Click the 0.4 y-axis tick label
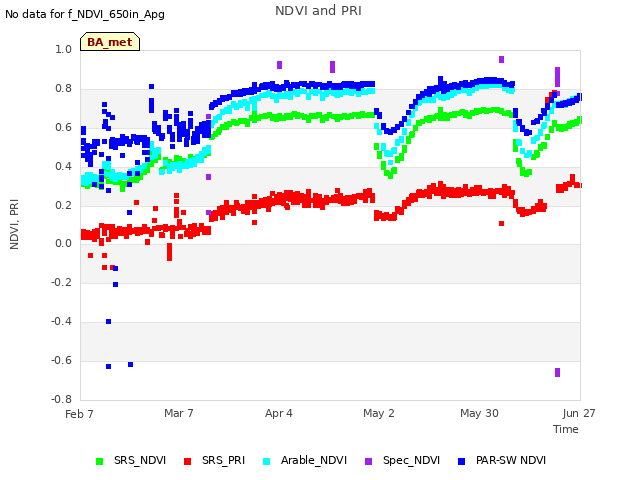Image resolution: width=640 pixels, height=480 pixels. [x=64, y=166]
